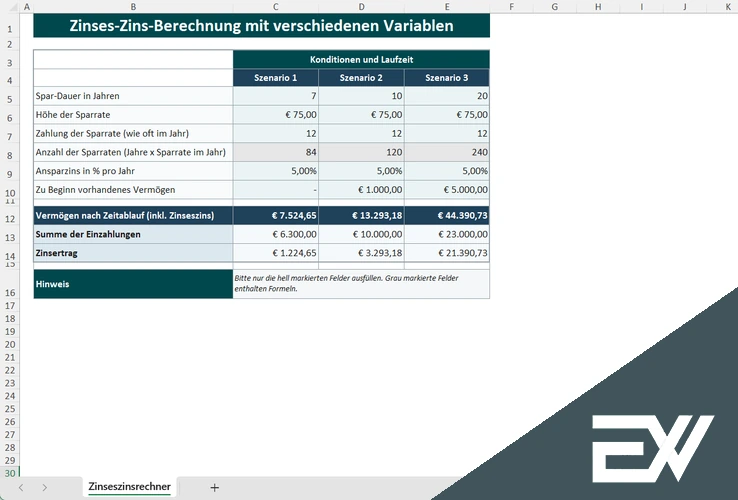Screen dimensions: 738x500
Task: Select column J header
Action: [x=684, y=7]
